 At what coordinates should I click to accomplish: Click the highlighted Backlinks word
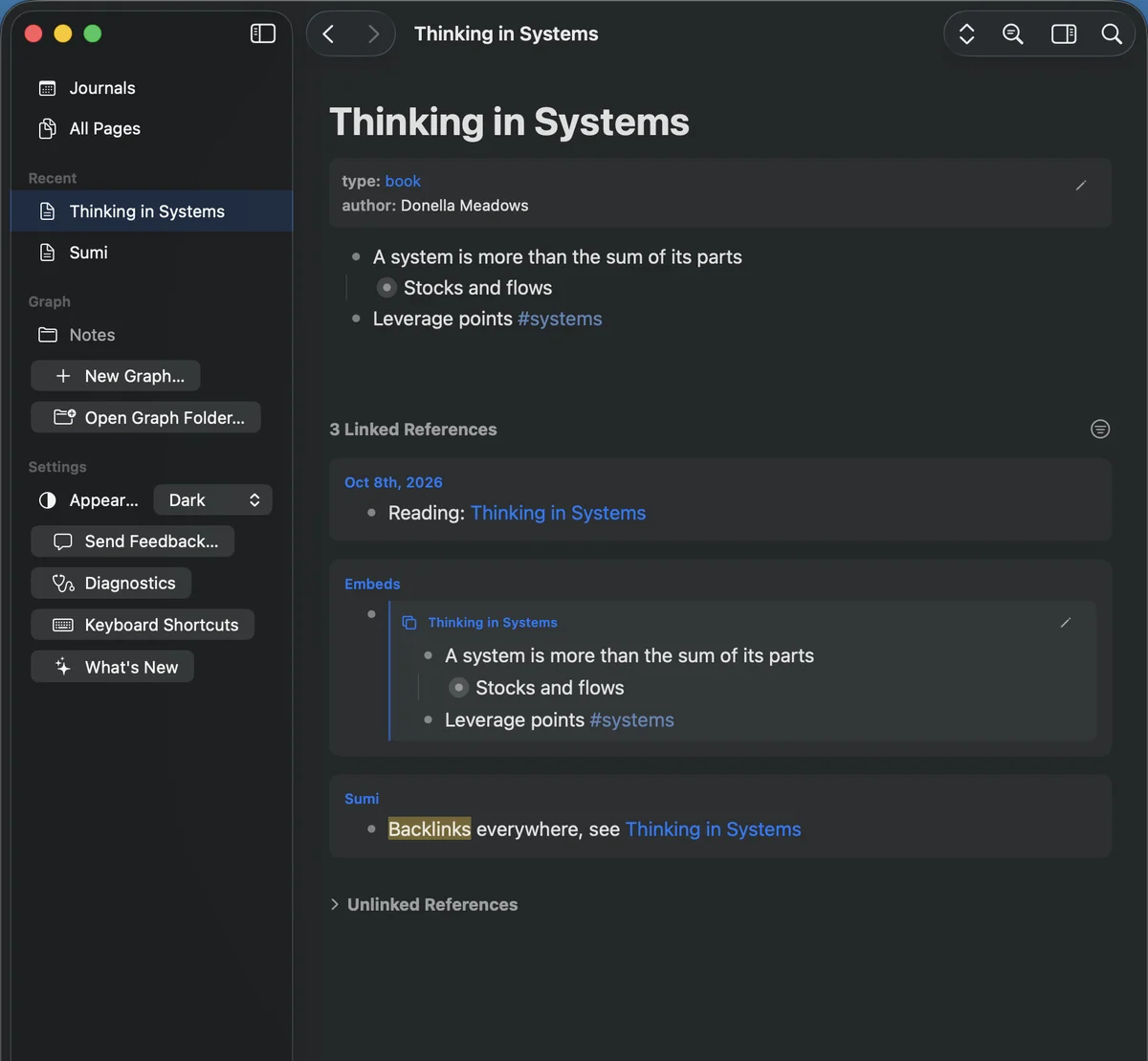[x=430, y=829]
